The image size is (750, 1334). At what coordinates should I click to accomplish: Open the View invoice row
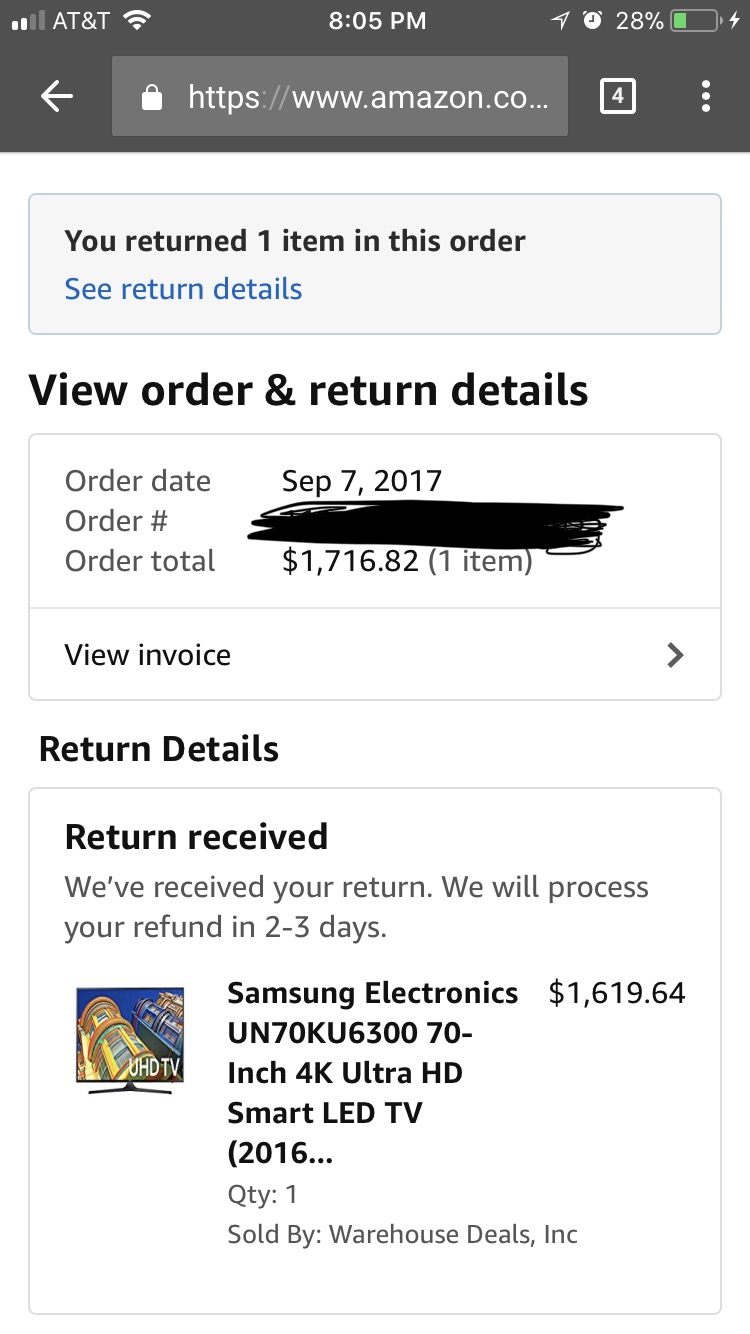pos(375,654)
